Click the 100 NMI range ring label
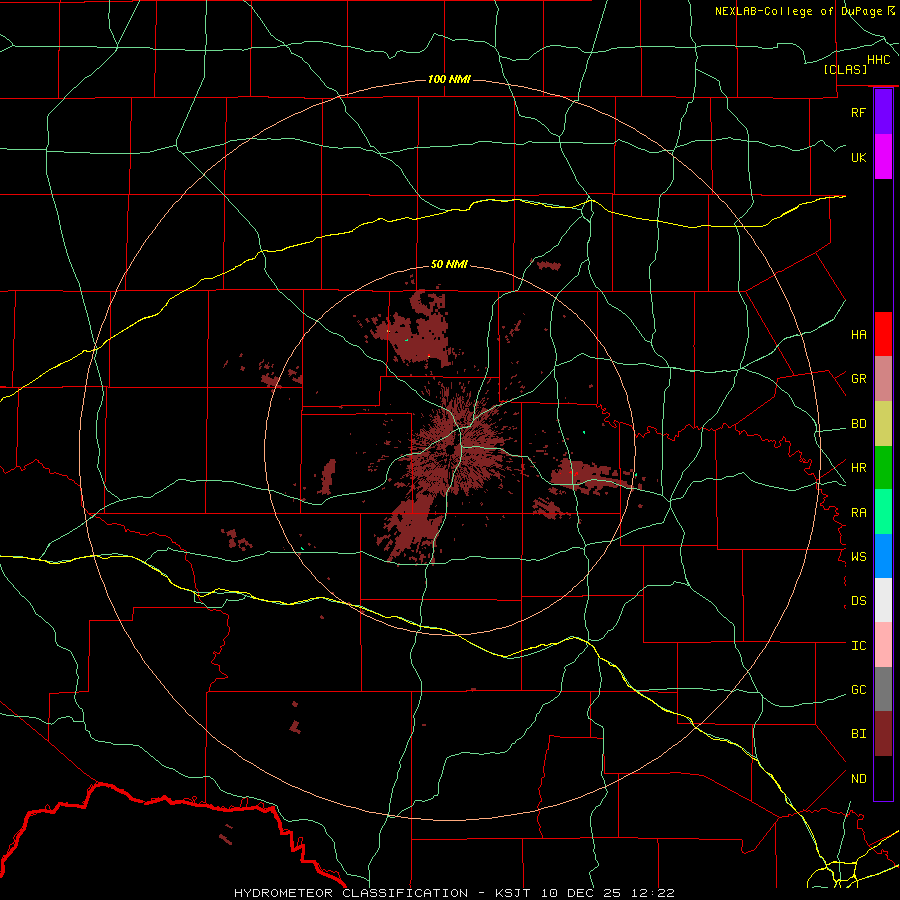 point(449,79)
